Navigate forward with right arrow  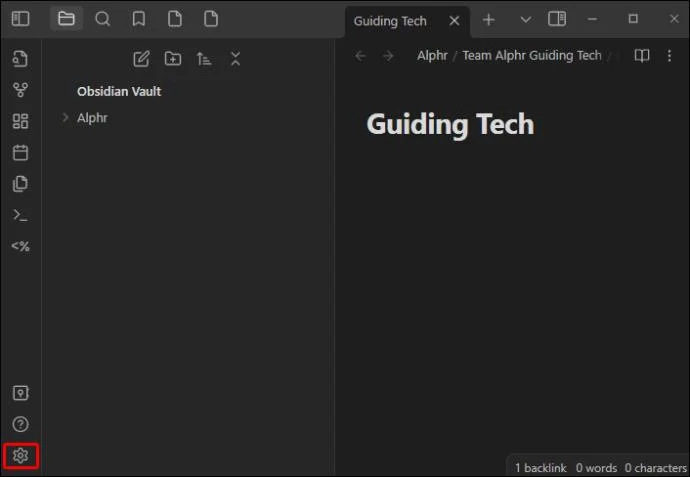click(x=388, y=56)
